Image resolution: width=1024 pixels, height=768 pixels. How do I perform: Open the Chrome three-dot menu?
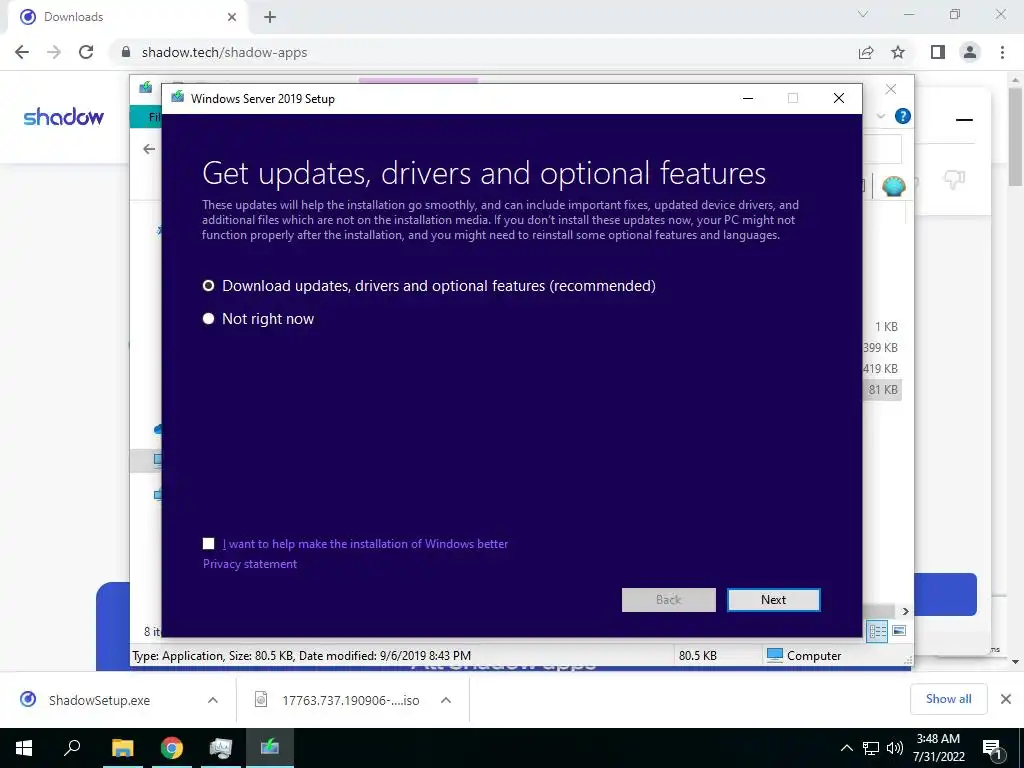(1002, 52)
